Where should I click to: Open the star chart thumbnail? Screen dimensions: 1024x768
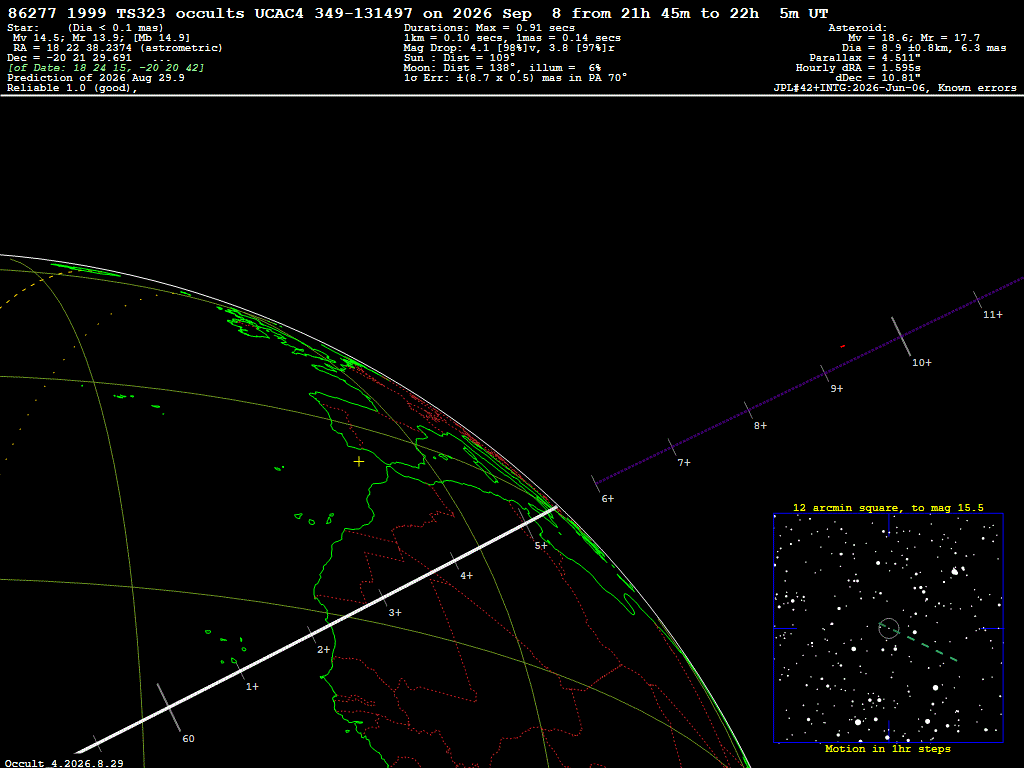pos(888,628)
